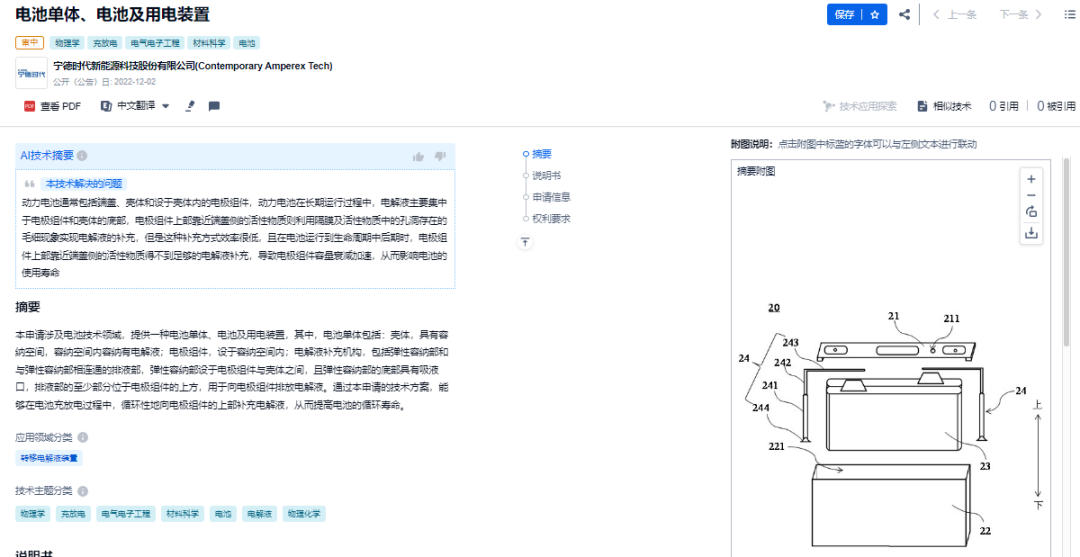Give thumbs down to AI summary
1080x557 pixels.
tap(440, 156)
